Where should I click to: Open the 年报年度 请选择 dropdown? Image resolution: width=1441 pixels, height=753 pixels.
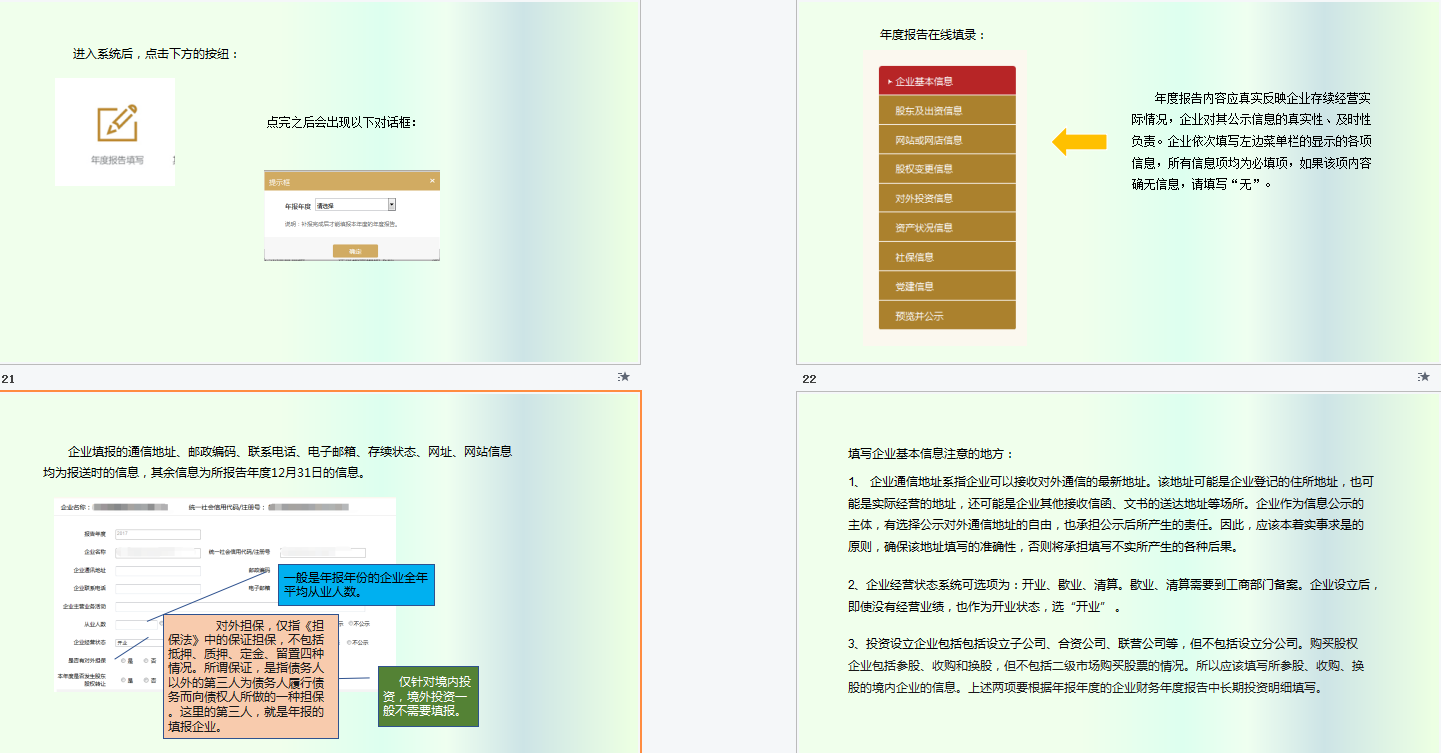[355, 204]
